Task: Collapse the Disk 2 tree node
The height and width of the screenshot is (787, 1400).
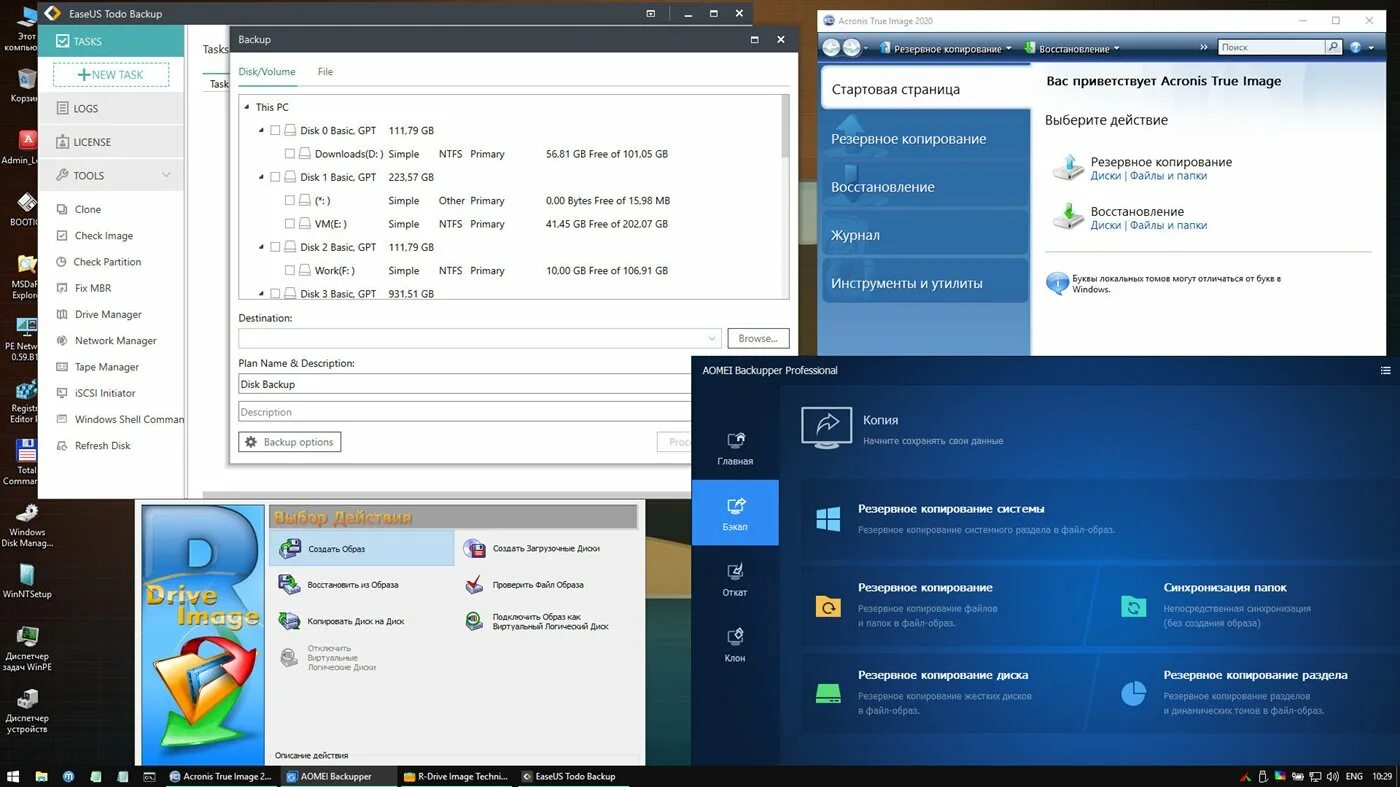Action: 261,247
